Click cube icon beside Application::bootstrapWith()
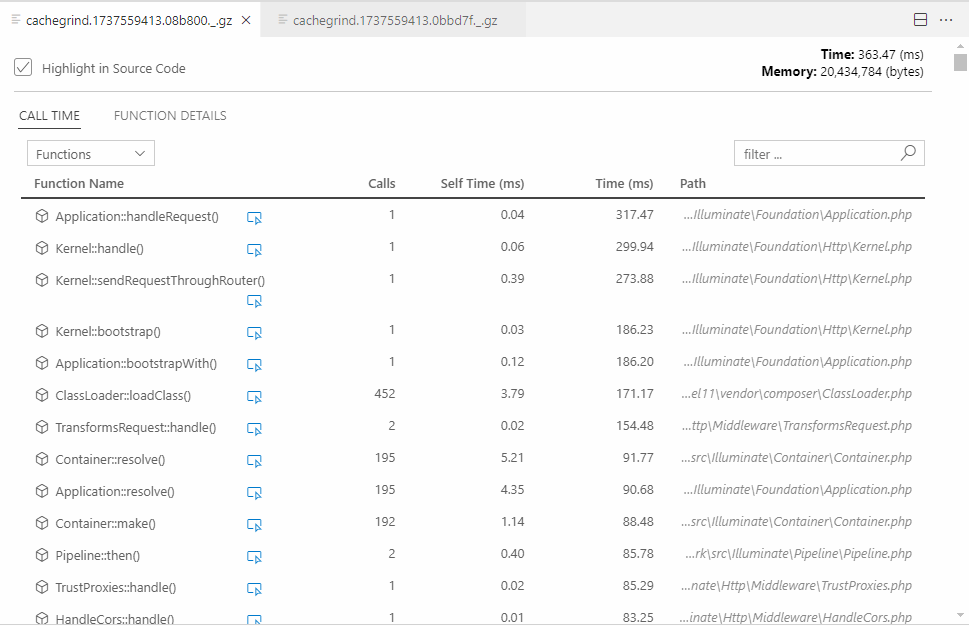Screen dimensions: 969x626 41,363
